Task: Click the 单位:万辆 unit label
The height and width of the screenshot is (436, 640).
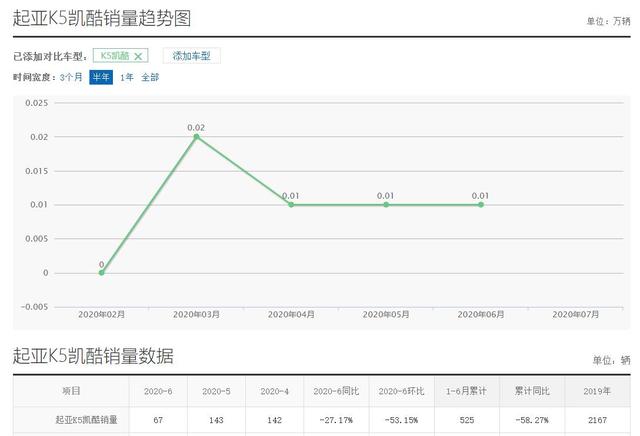Action: (x=608, y=21)
